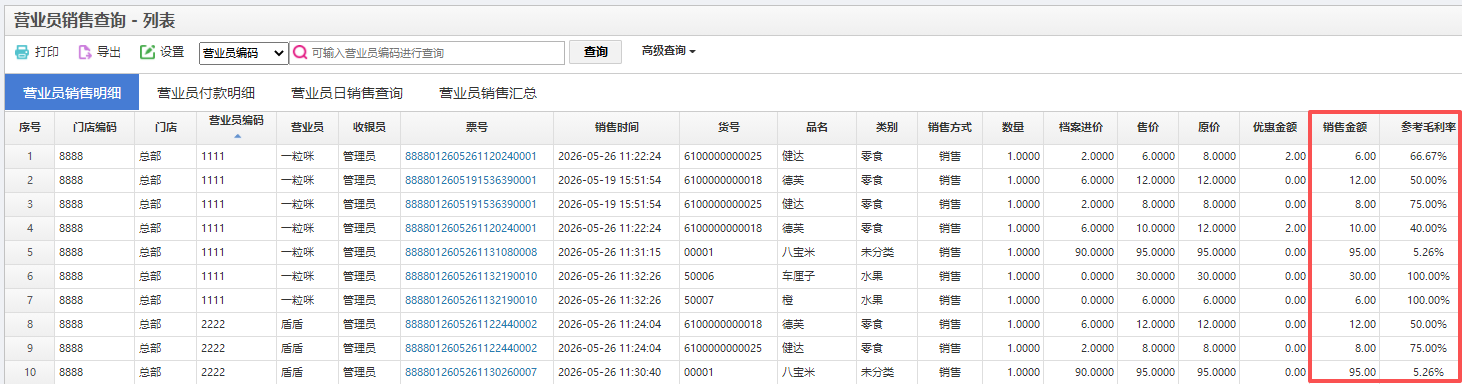This screenshot has height=384, width=1462.
Task: Select 2.00 discount amount cell in row 4
Action: coord(1274,229)
